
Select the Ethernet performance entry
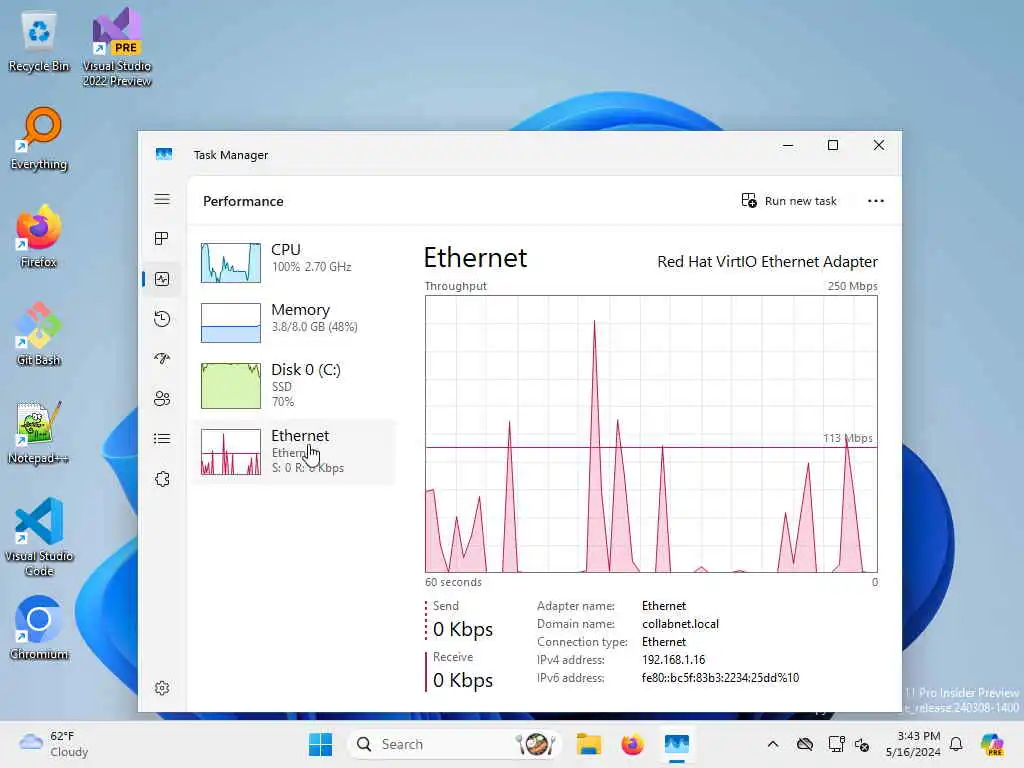point(295,452)
